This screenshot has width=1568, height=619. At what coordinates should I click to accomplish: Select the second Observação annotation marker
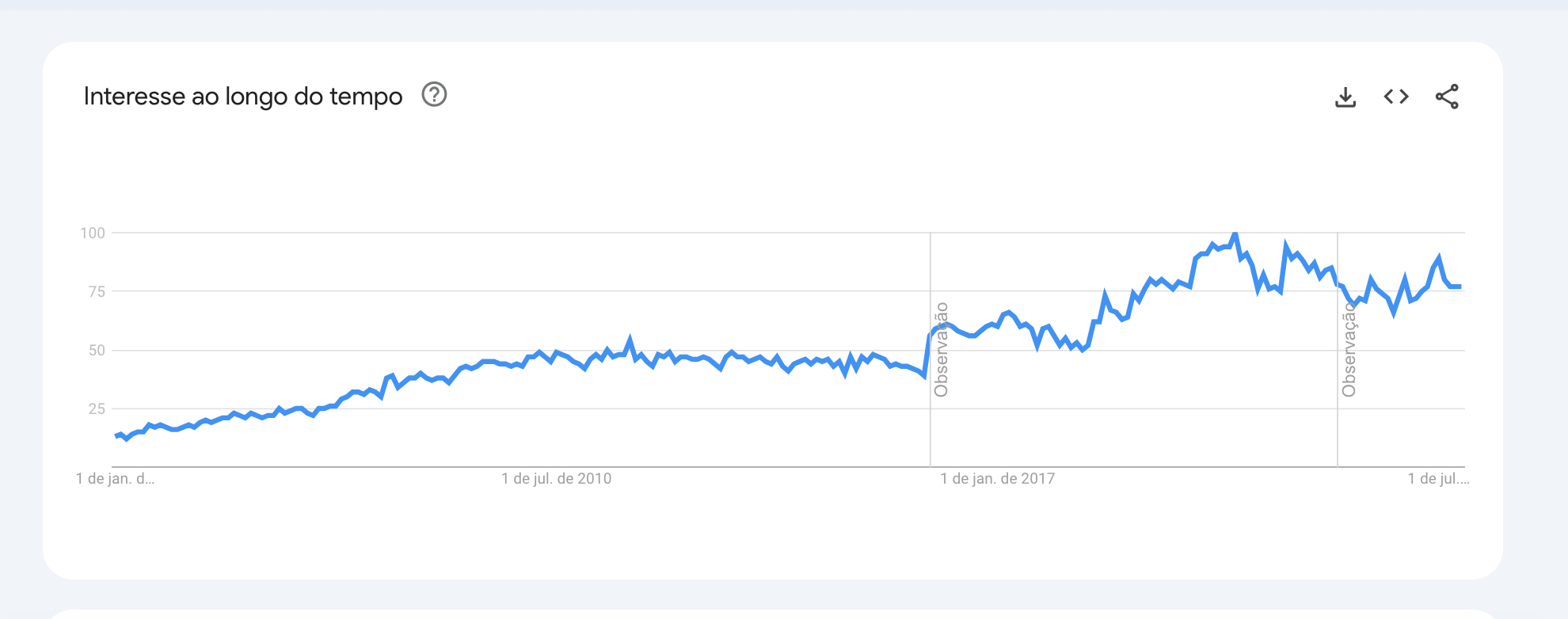click(1348, 348)
